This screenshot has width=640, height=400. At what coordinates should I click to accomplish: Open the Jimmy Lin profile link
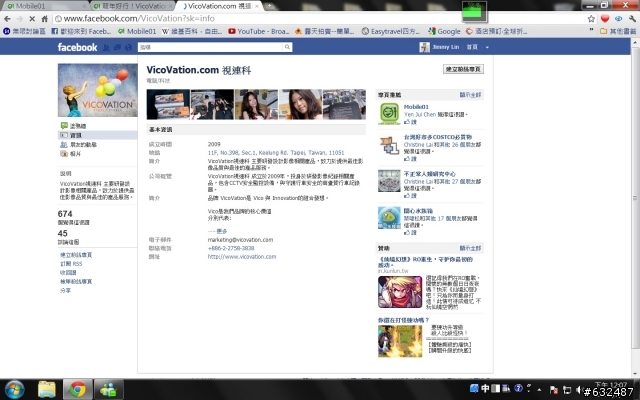point(446,47)
